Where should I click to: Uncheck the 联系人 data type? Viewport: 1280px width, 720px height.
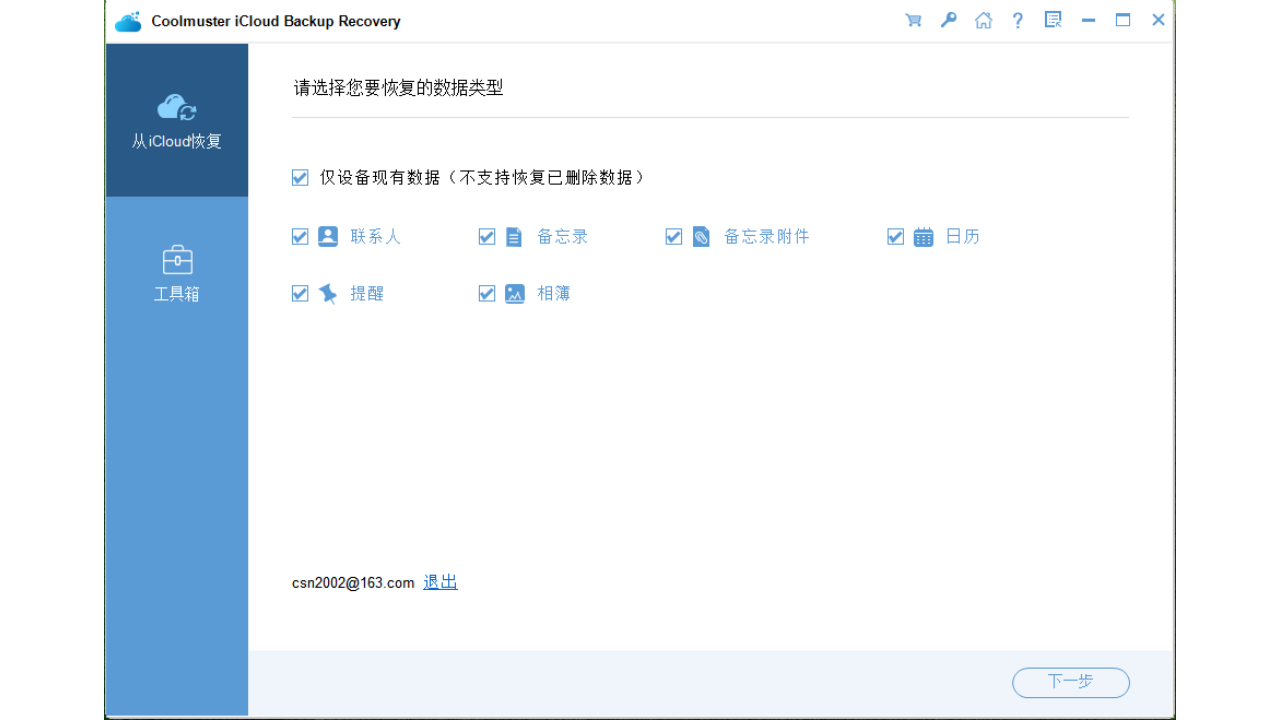tap(300, 236)
